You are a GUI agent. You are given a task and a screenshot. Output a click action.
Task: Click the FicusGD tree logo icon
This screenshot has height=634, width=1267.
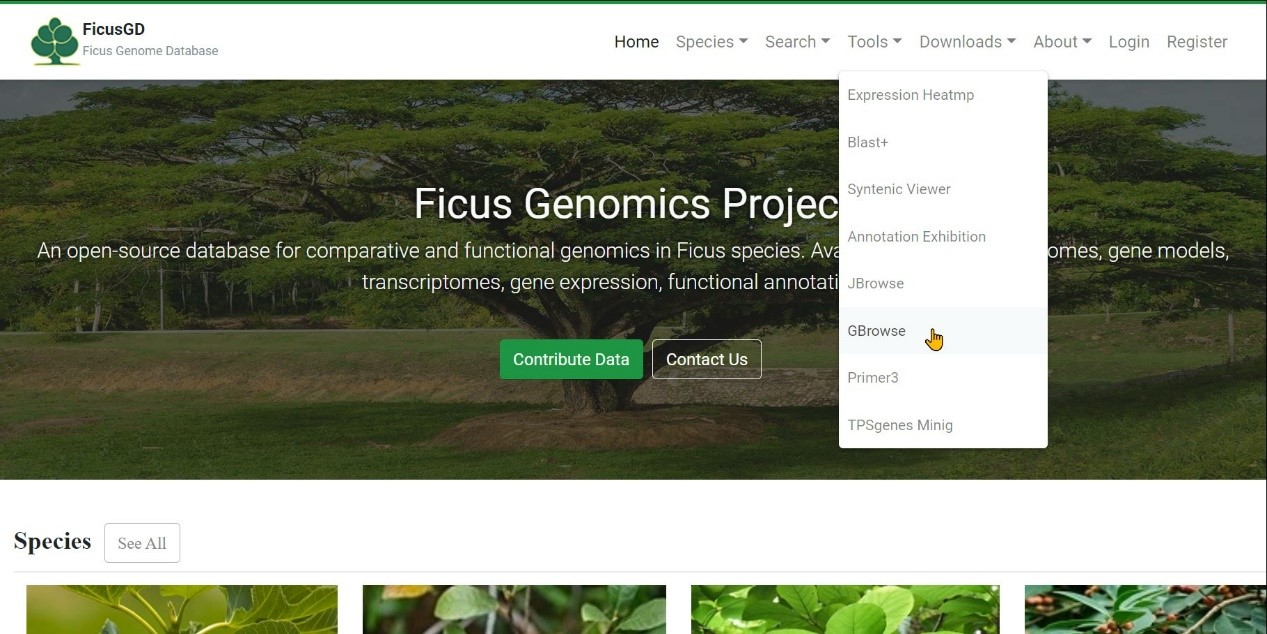(55, 41)
